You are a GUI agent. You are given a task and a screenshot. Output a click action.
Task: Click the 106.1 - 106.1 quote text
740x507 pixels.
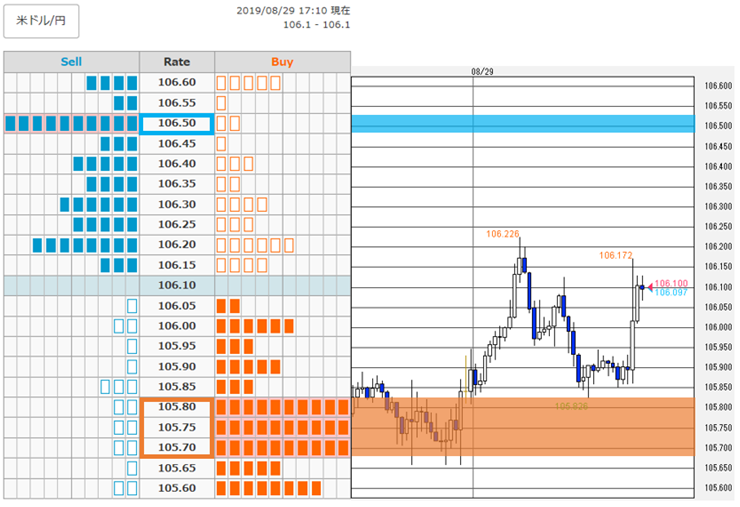316,25
